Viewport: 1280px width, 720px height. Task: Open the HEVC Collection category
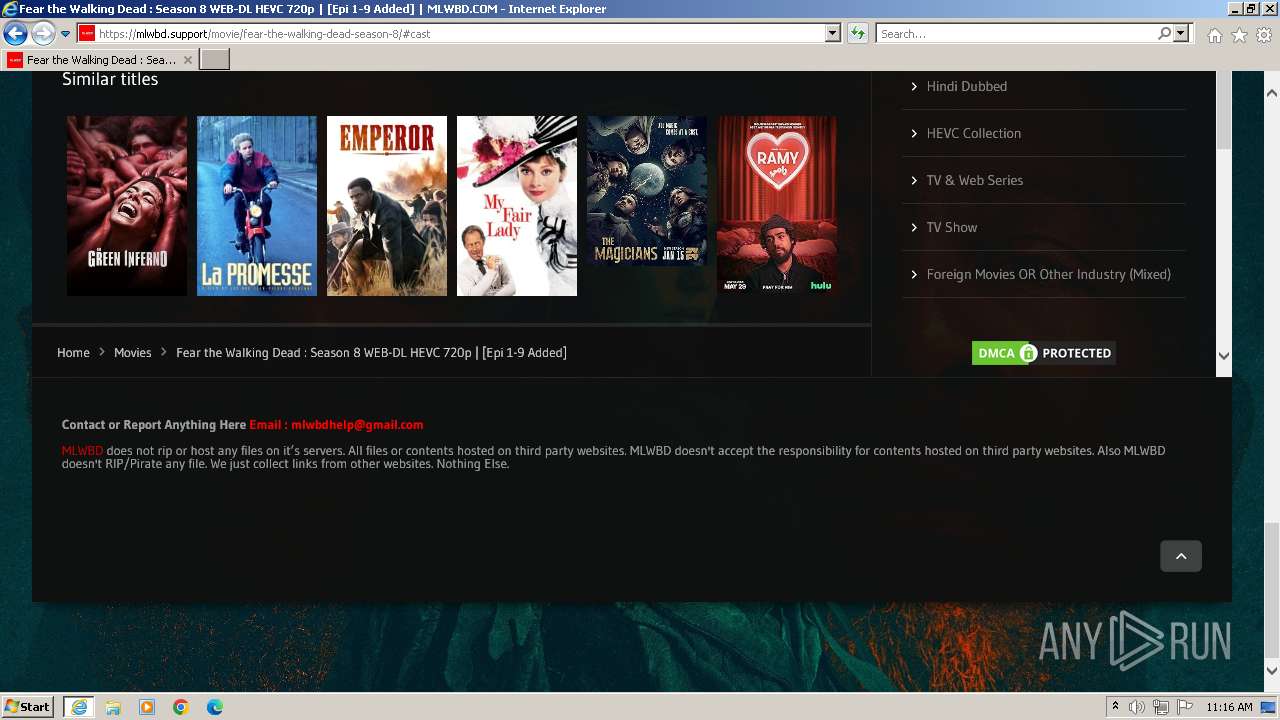click(x=973, y=133)
